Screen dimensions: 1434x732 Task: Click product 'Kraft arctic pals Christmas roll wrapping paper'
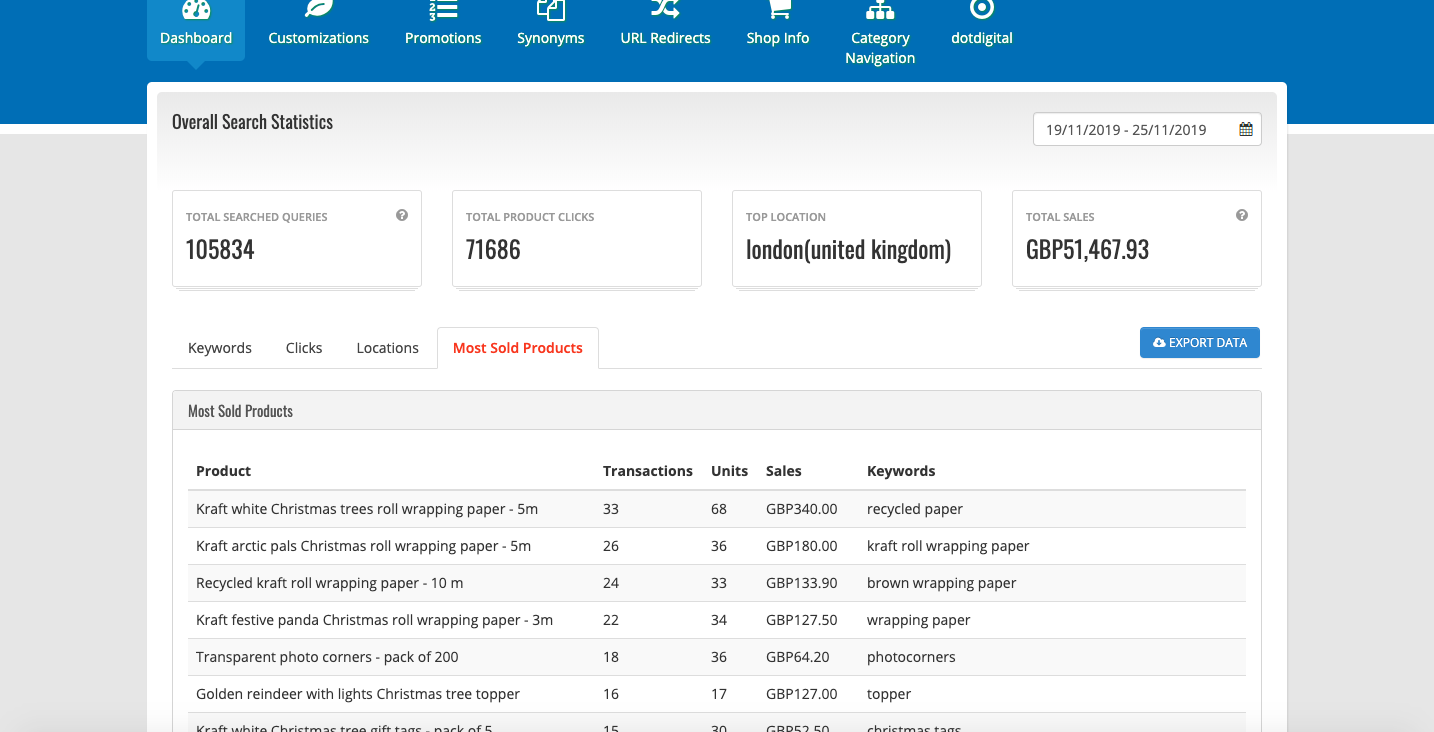(x=363, y=546)
